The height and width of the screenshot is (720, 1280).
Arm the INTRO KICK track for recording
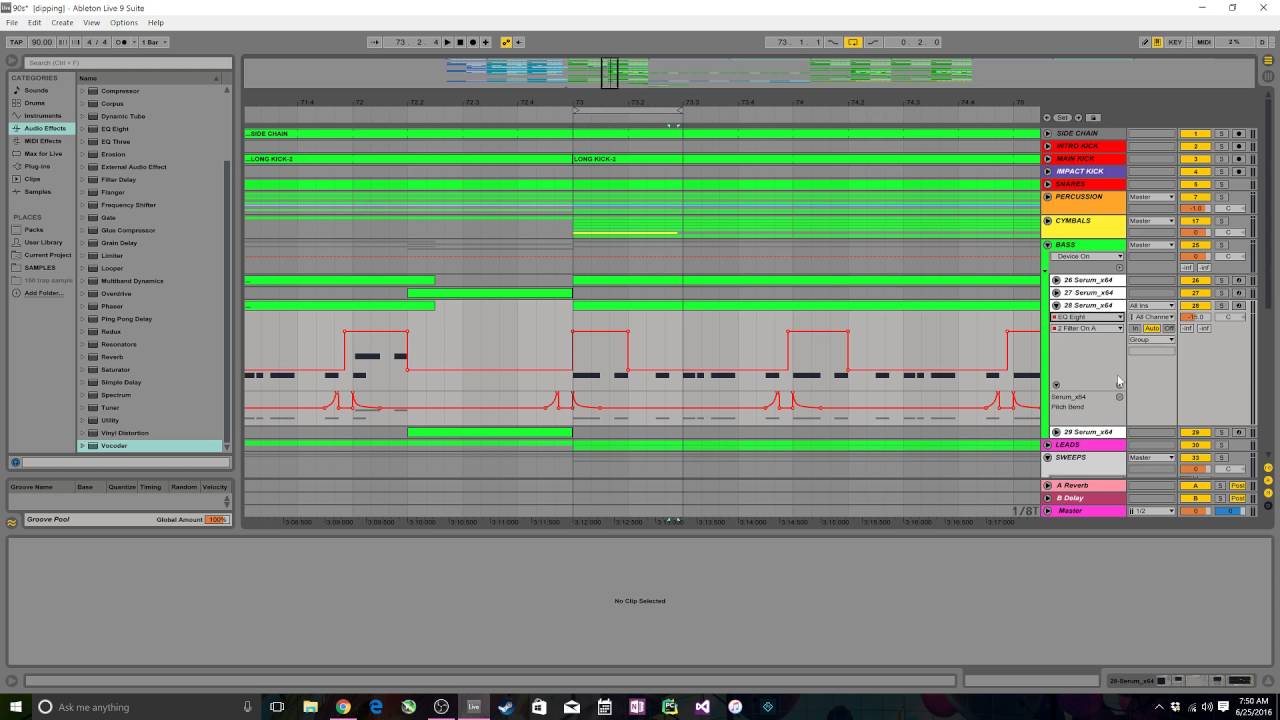click(x=1239, y=146)
